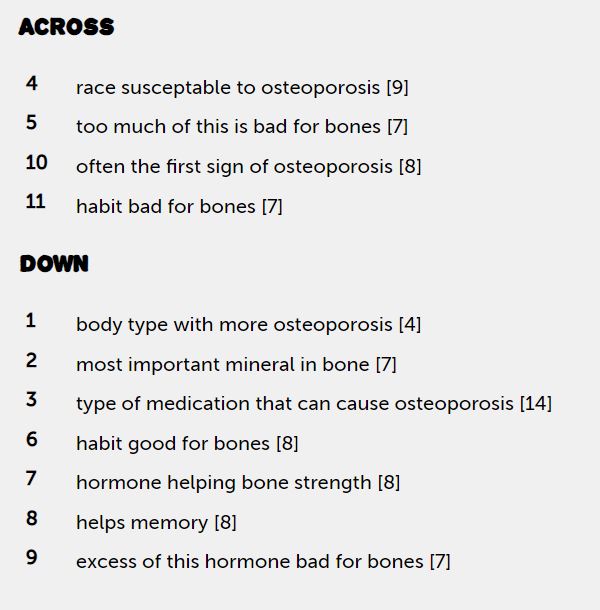The width and height of the screenshot is (600, 610).
Task: Click the 'habit bad for bones' clue
Action: (179, 207)
